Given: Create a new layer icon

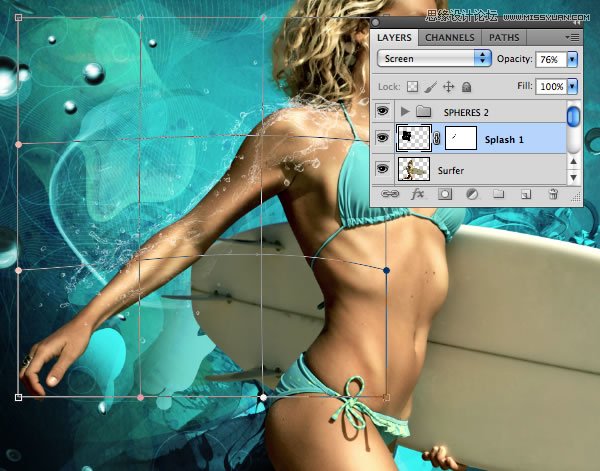Looking at the screenshot, I should pos(526,194).
